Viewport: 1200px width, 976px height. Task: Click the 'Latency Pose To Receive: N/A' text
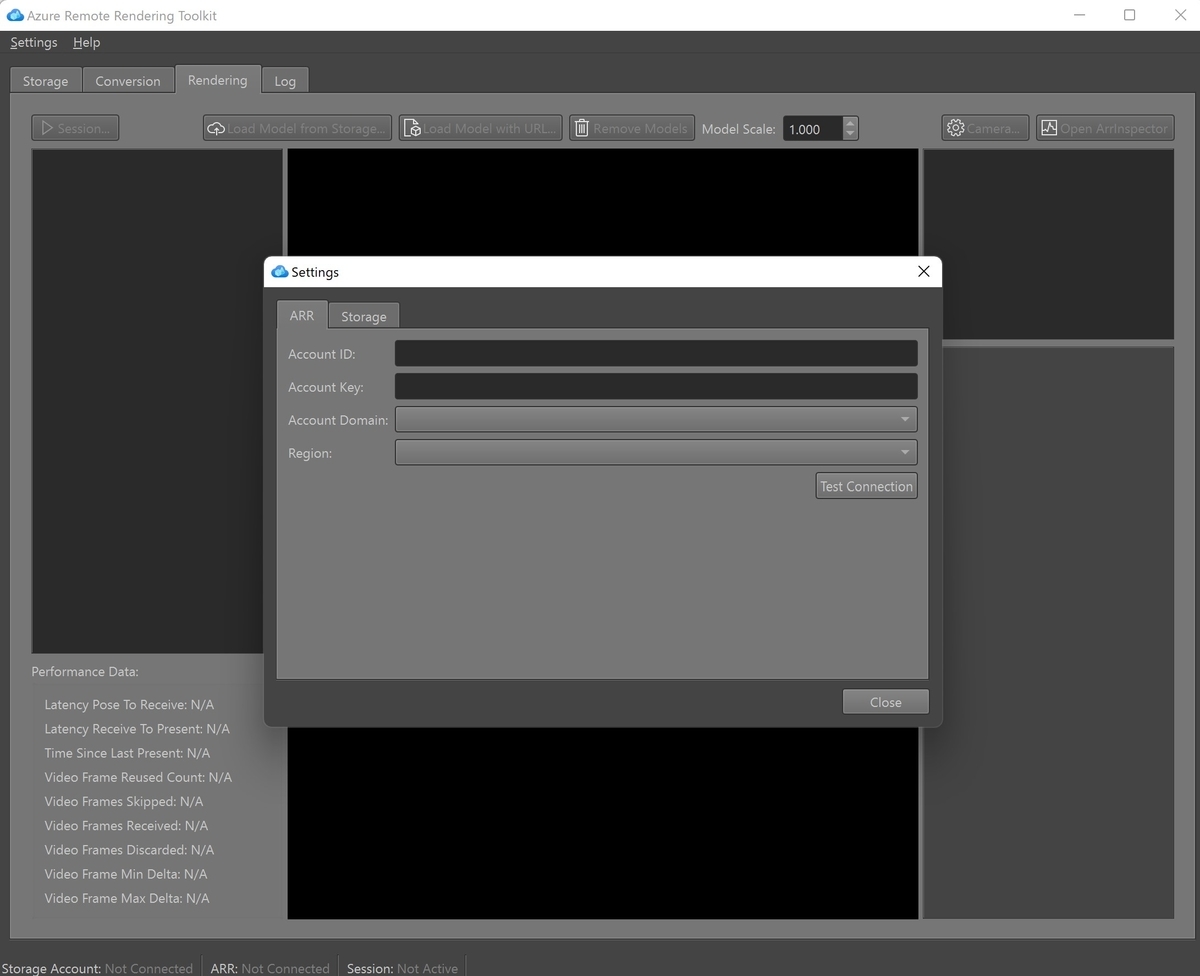point(129,705)
